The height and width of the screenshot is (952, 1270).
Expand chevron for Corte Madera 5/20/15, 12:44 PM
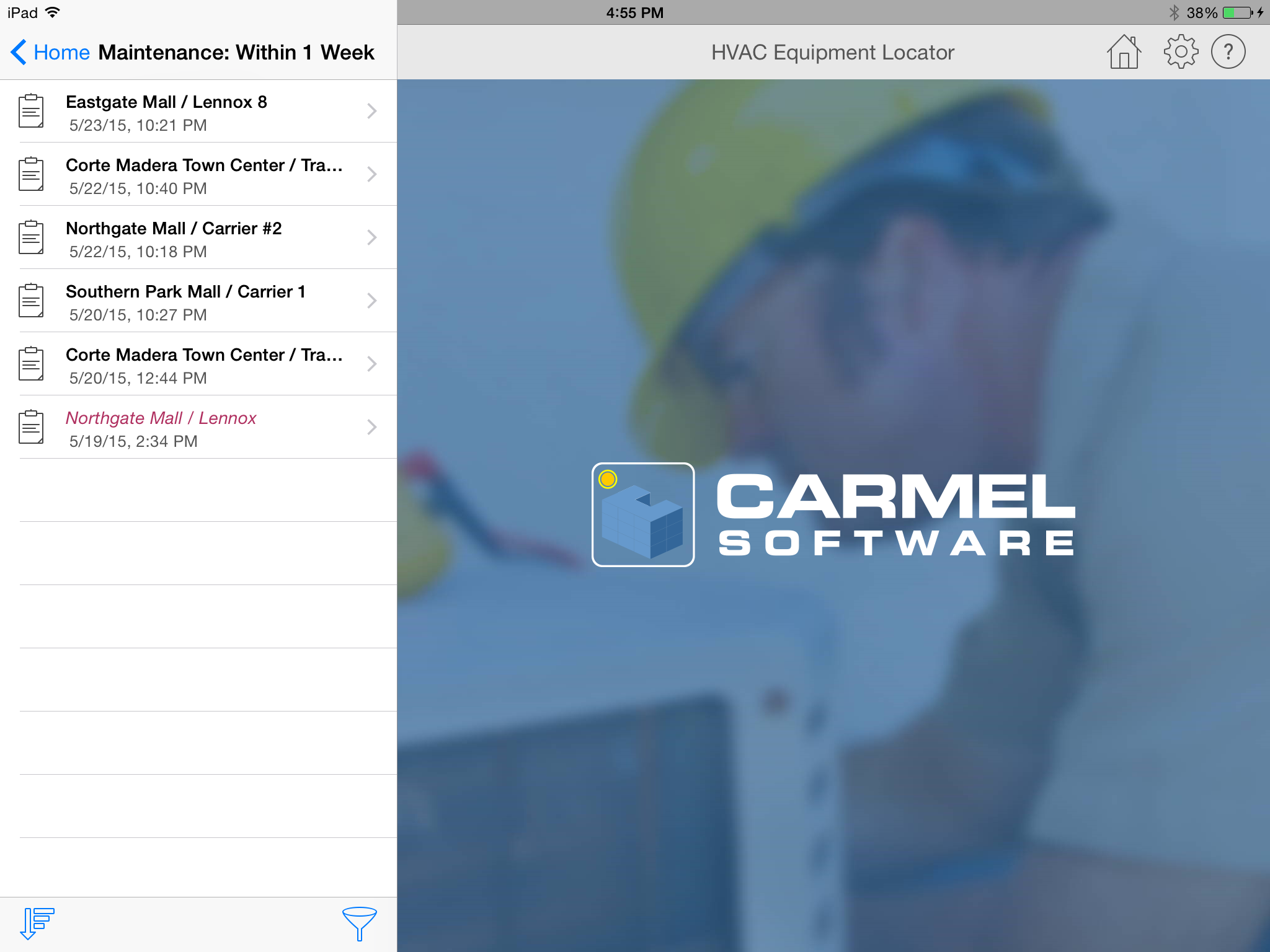pyautogui.click(x=372, y=364)
